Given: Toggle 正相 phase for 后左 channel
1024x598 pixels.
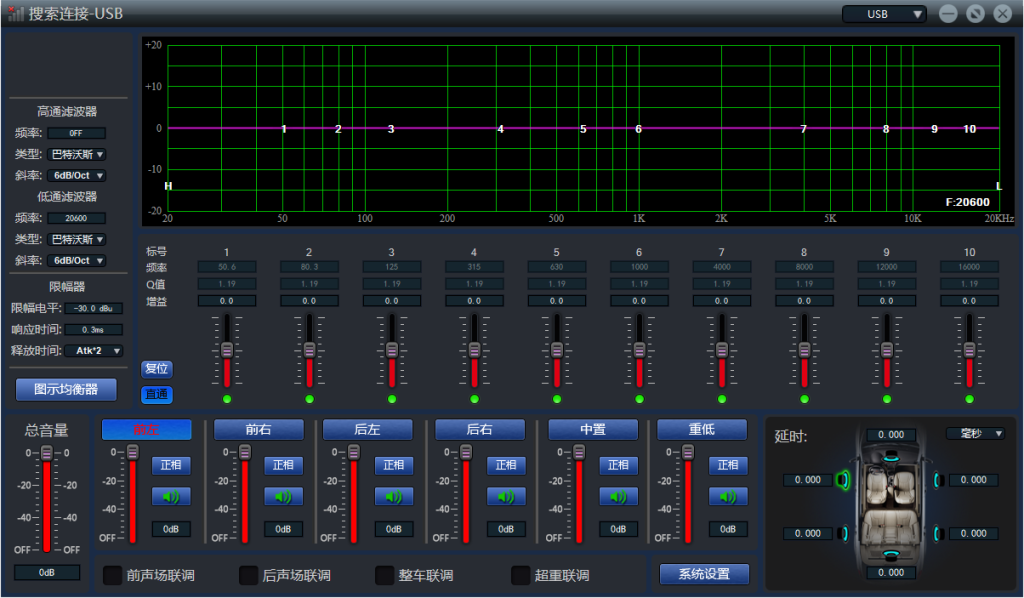Looking at the screenshot, I should (394, 465).
